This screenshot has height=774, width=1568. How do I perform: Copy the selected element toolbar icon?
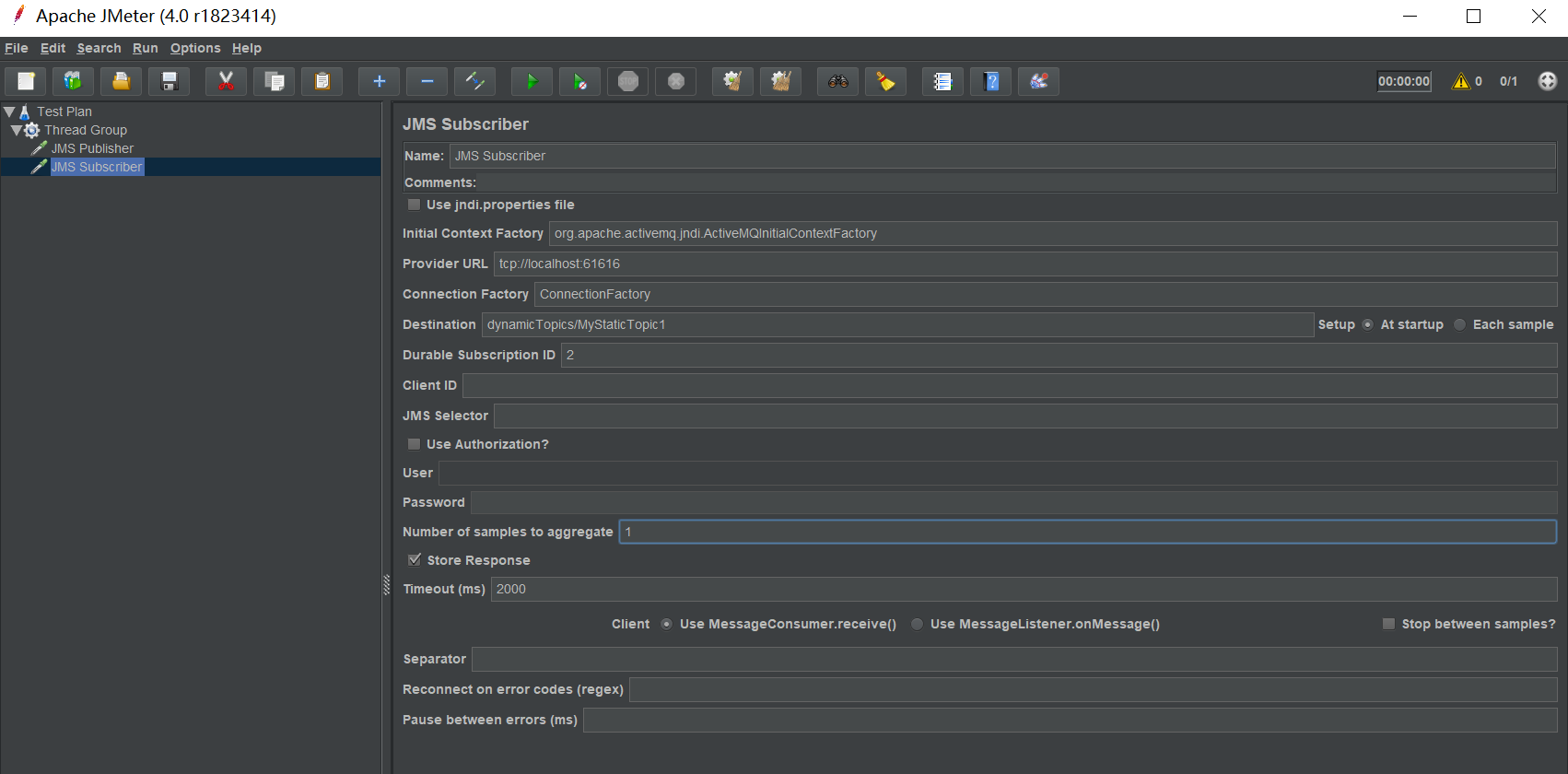274,81
